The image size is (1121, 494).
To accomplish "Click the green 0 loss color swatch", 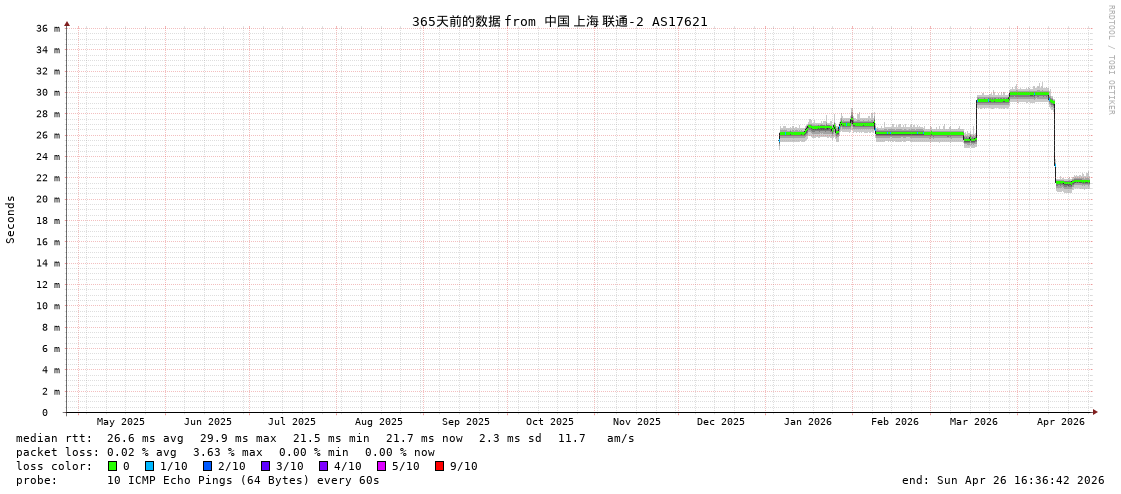I will click(112, 466).
